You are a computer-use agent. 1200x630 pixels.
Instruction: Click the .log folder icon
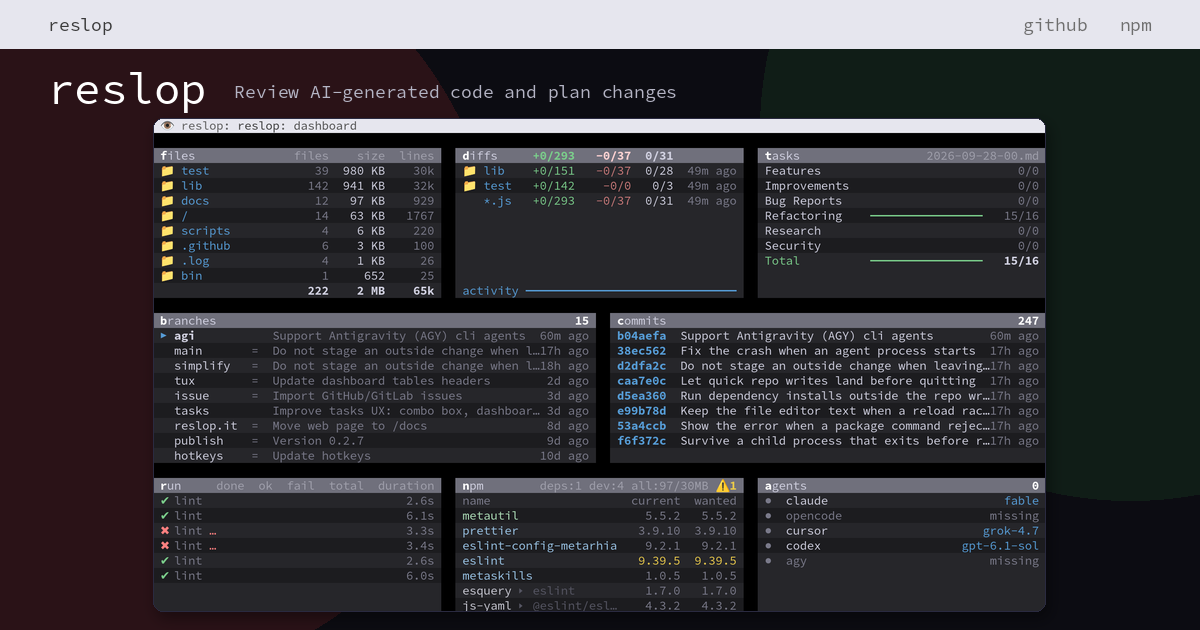[x=167, y=261]
